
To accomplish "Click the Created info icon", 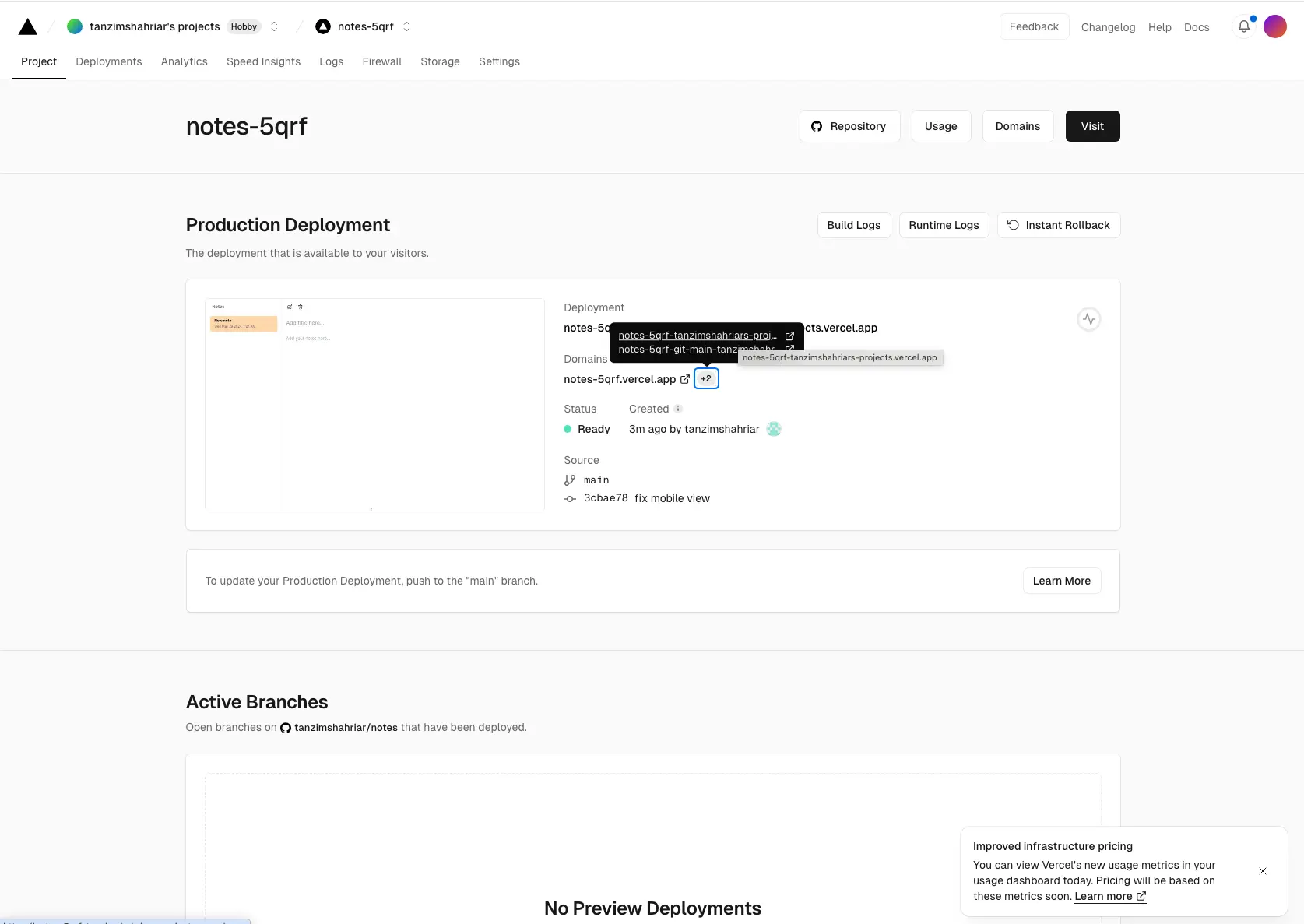I will (x=678, y=409).
